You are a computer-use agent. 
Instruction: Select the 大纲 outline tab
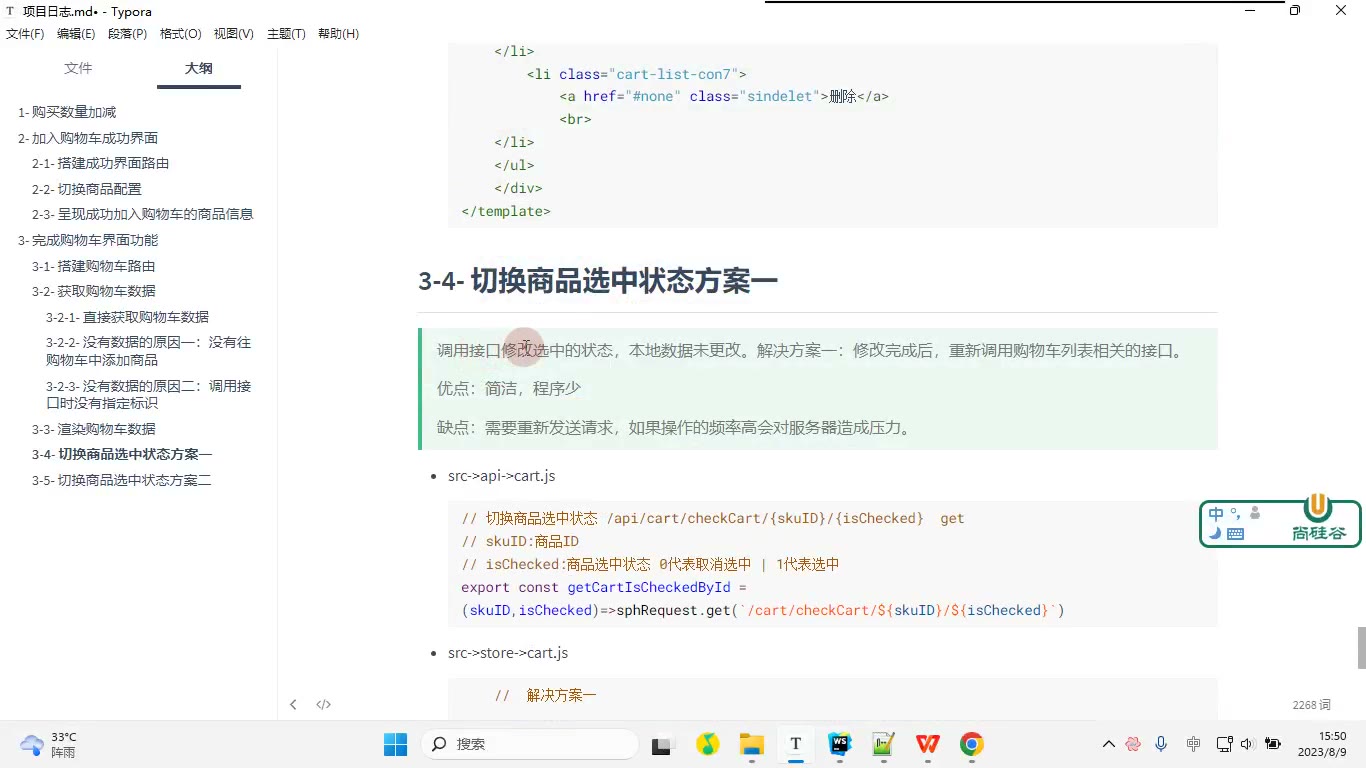click(x=199, y=68)
